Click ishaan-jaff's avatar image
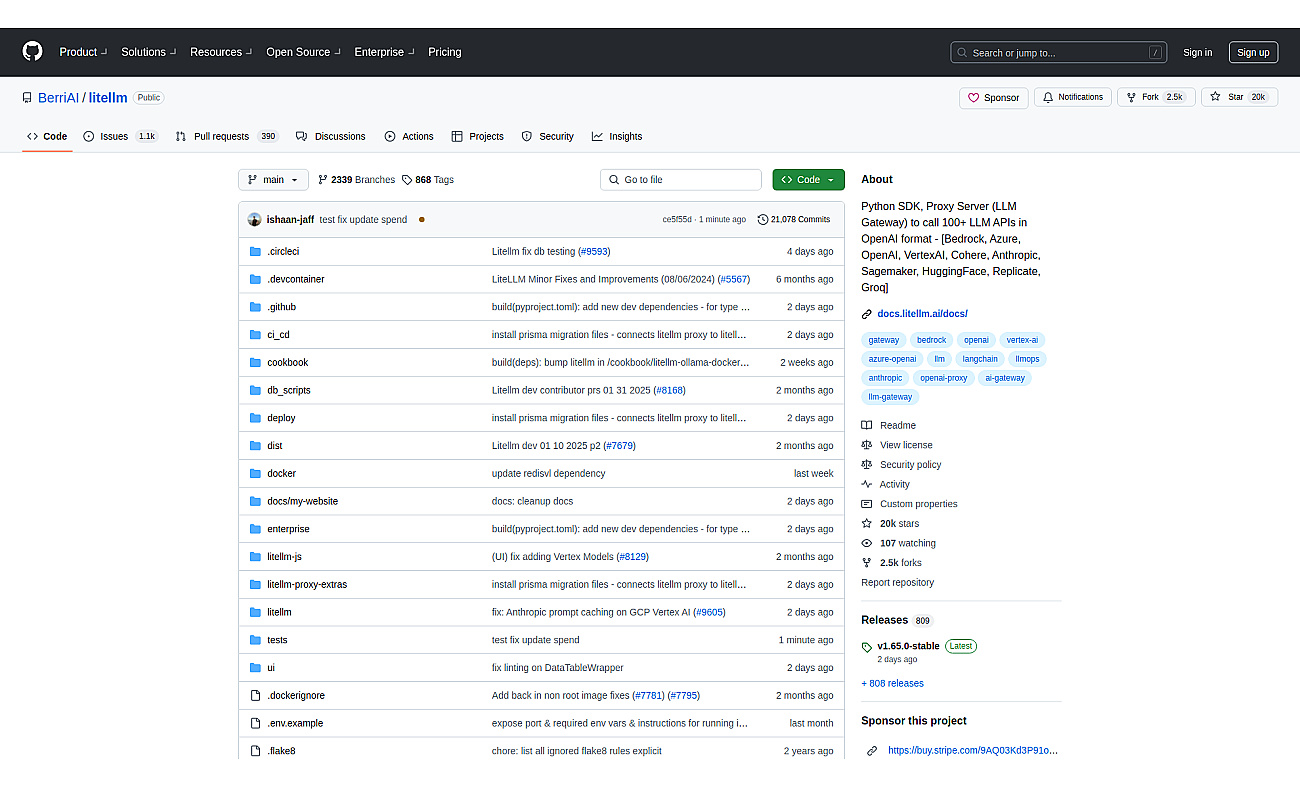1300x788 pixels. (x=255, y=219)
